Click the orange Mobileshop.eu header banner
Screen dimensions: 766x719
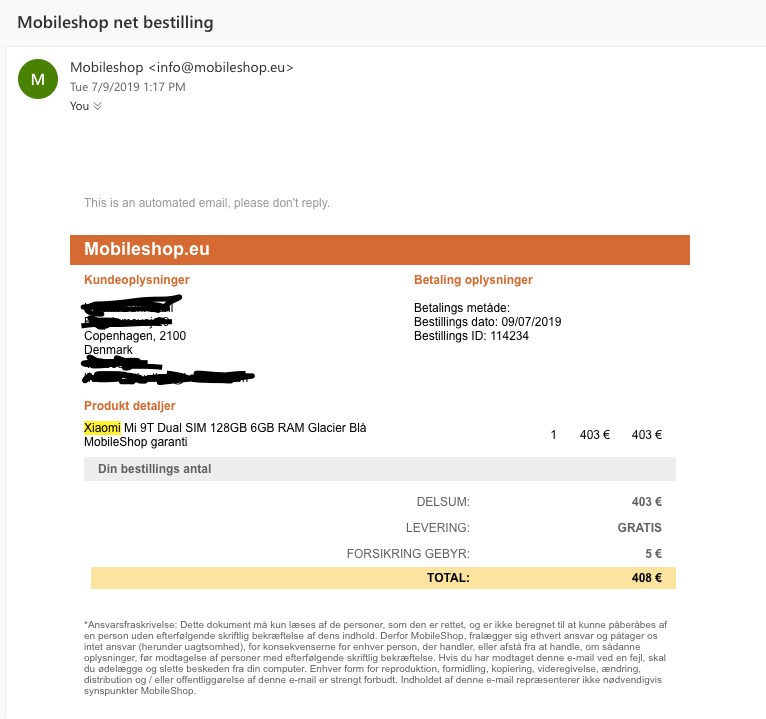pos(380,250)
